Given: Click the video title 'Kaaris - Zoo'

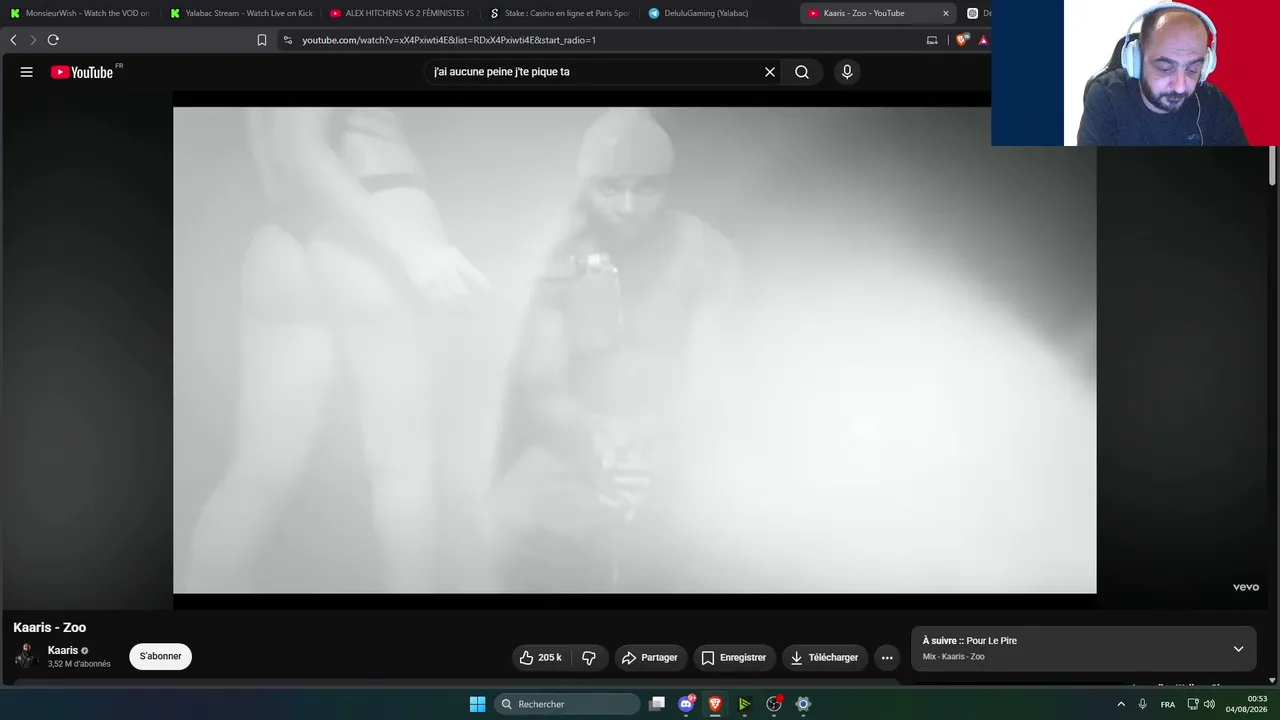Looking at the screenshot, I should pos(50,628).
